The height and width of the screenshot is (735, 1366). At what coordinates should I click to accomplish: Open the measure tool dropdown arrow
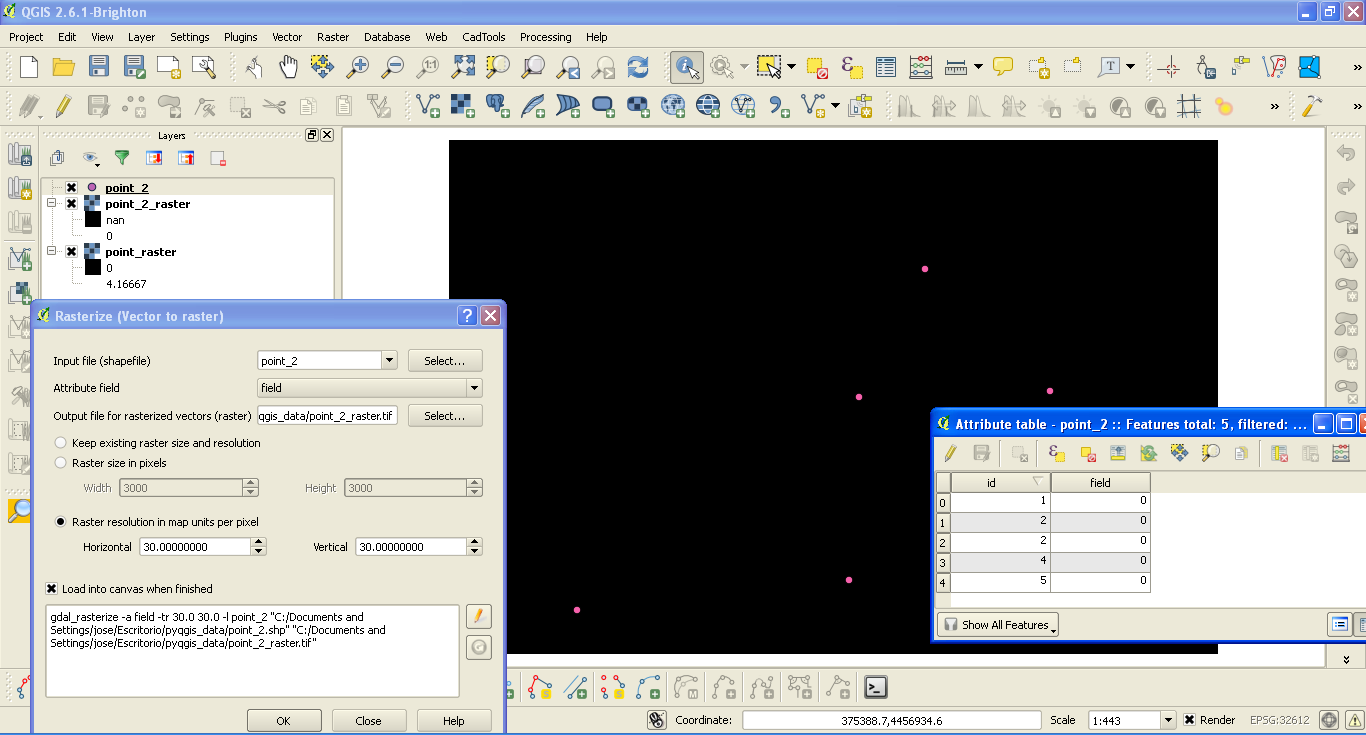[978, 67]
